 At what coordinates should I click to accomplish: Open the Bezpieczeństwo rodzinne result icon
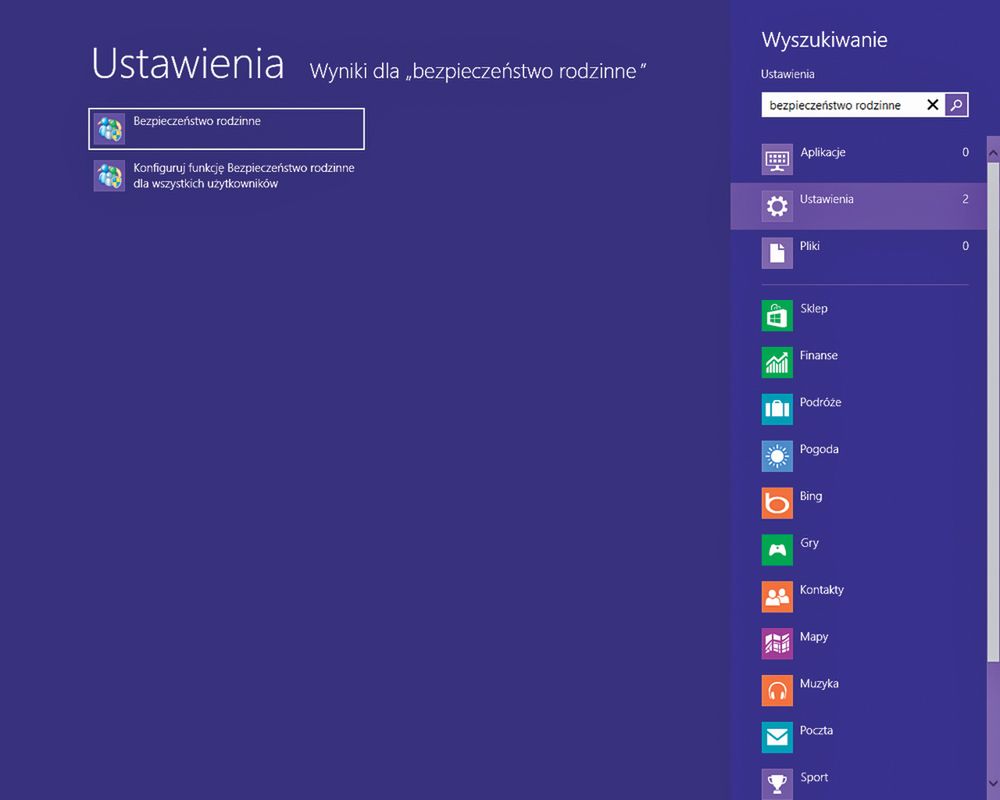point(109,129)
